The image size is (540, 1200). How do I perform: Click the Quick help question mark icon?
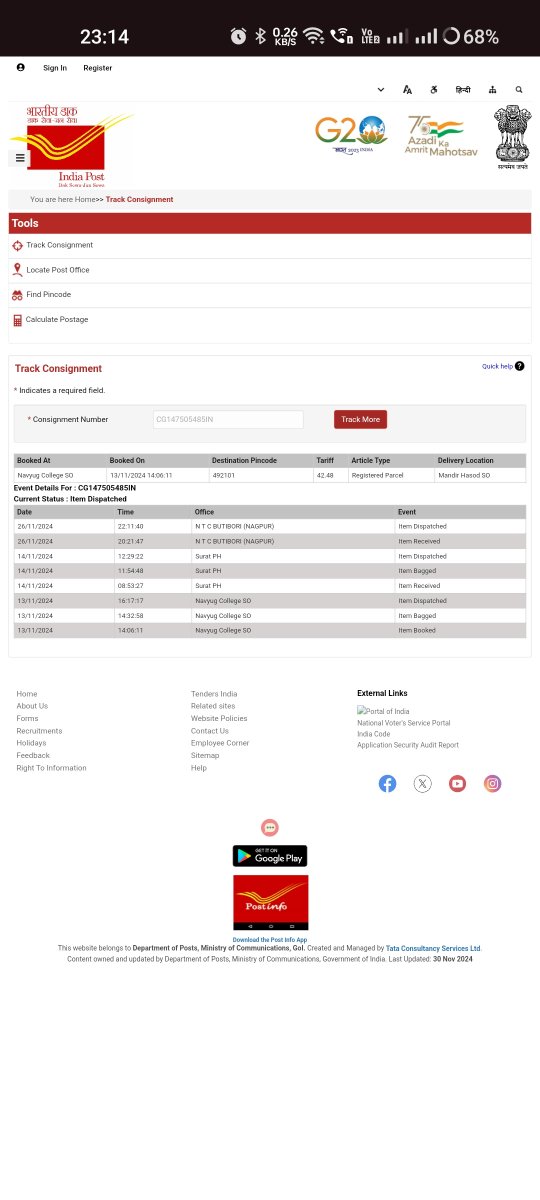click(519, 366)
